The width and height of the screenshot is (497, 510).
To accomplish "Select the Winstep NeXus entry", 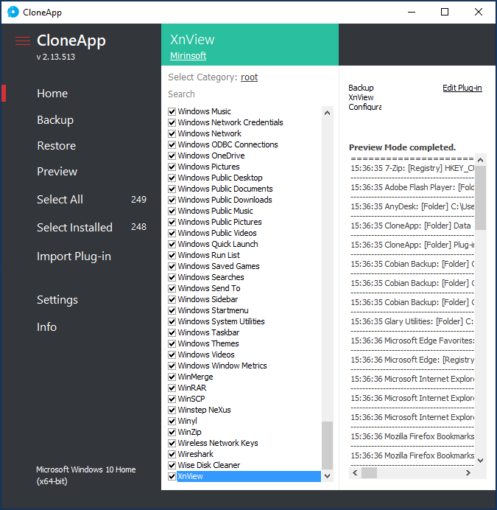I will [204, 410].
